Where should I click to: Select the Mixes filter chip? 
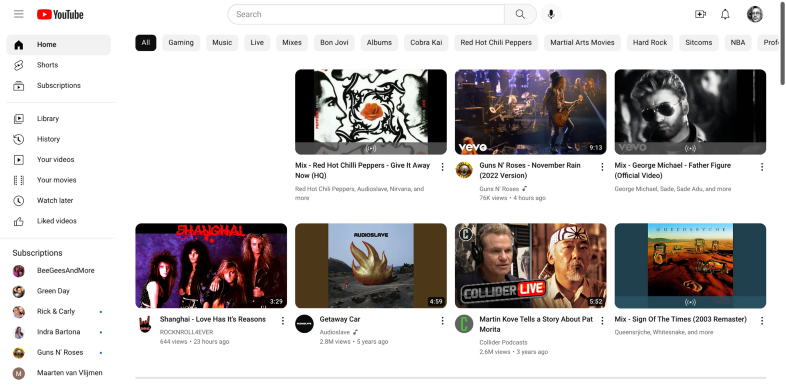tap(292, 43)
